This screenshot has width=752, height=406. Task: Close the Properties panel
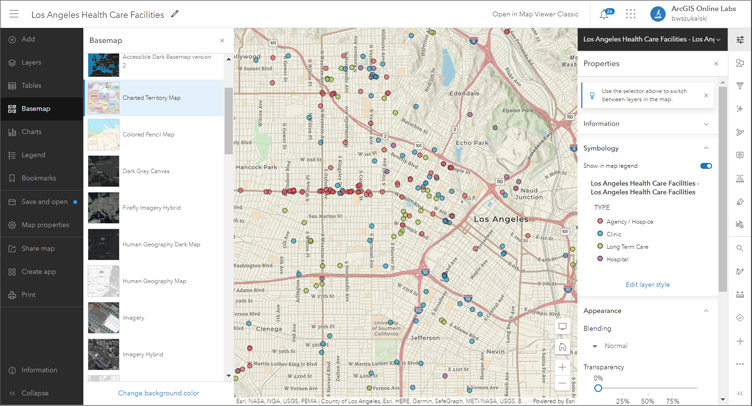[716, 64]
